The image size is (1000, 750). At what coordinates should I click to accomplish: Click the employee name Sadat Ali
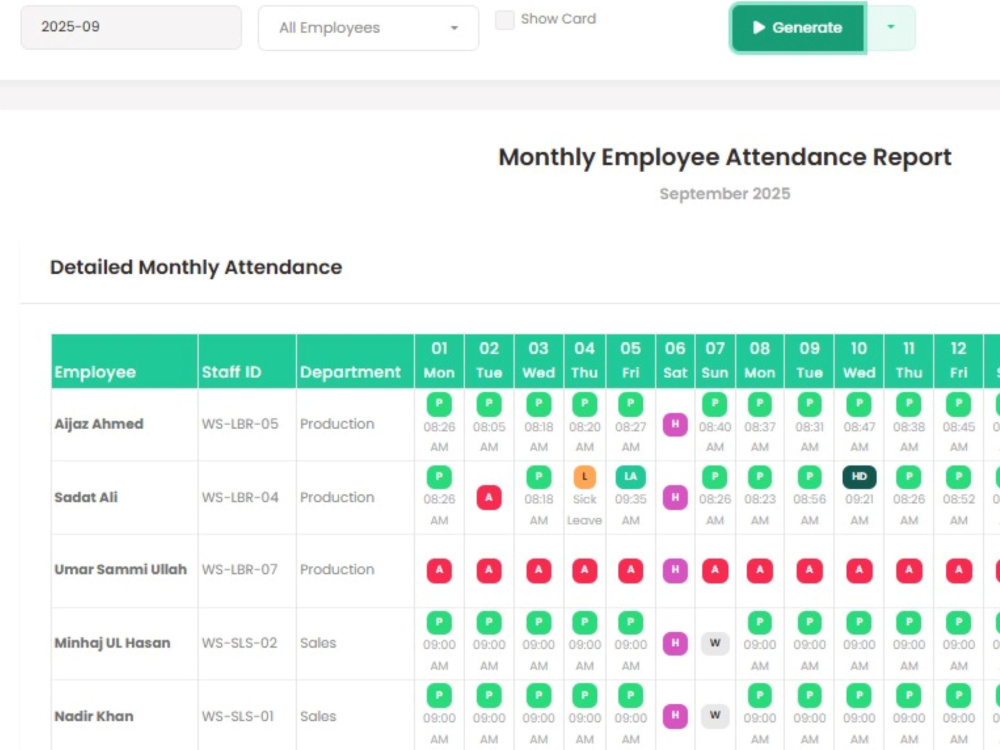tap(86, 497)
